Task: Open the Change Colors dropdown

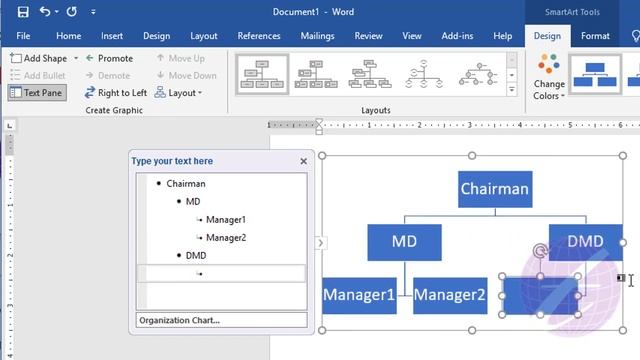Action: [x=549, y=77]
